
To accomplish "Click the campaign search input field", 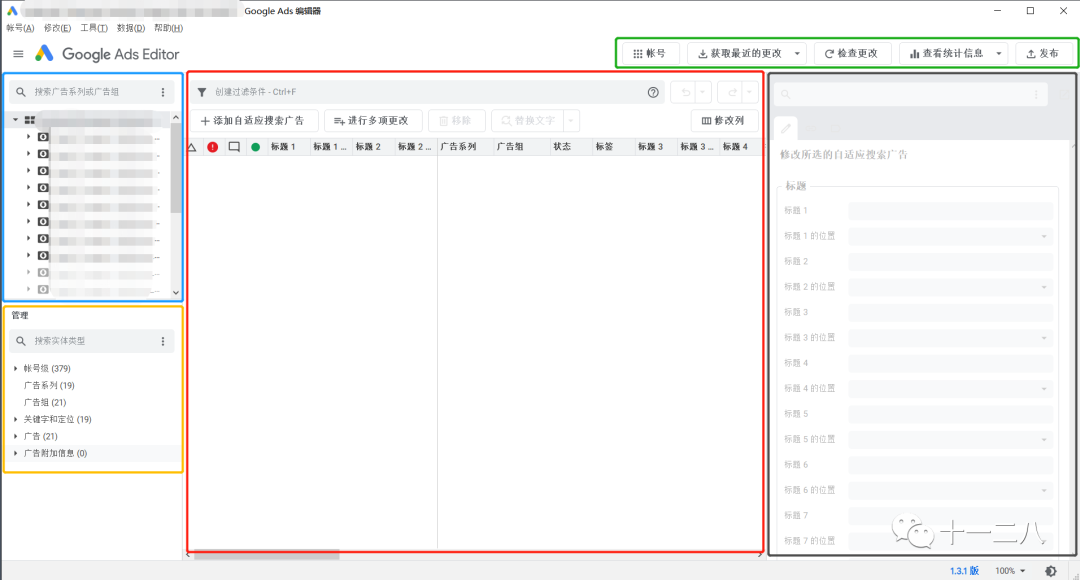I will [93, 92].
